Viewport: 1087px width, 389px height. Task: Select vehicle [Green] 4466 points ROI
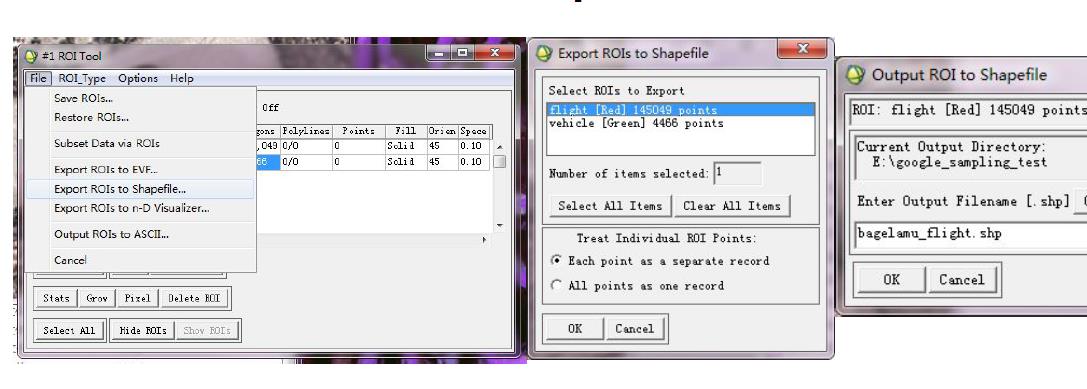(680, 123)
